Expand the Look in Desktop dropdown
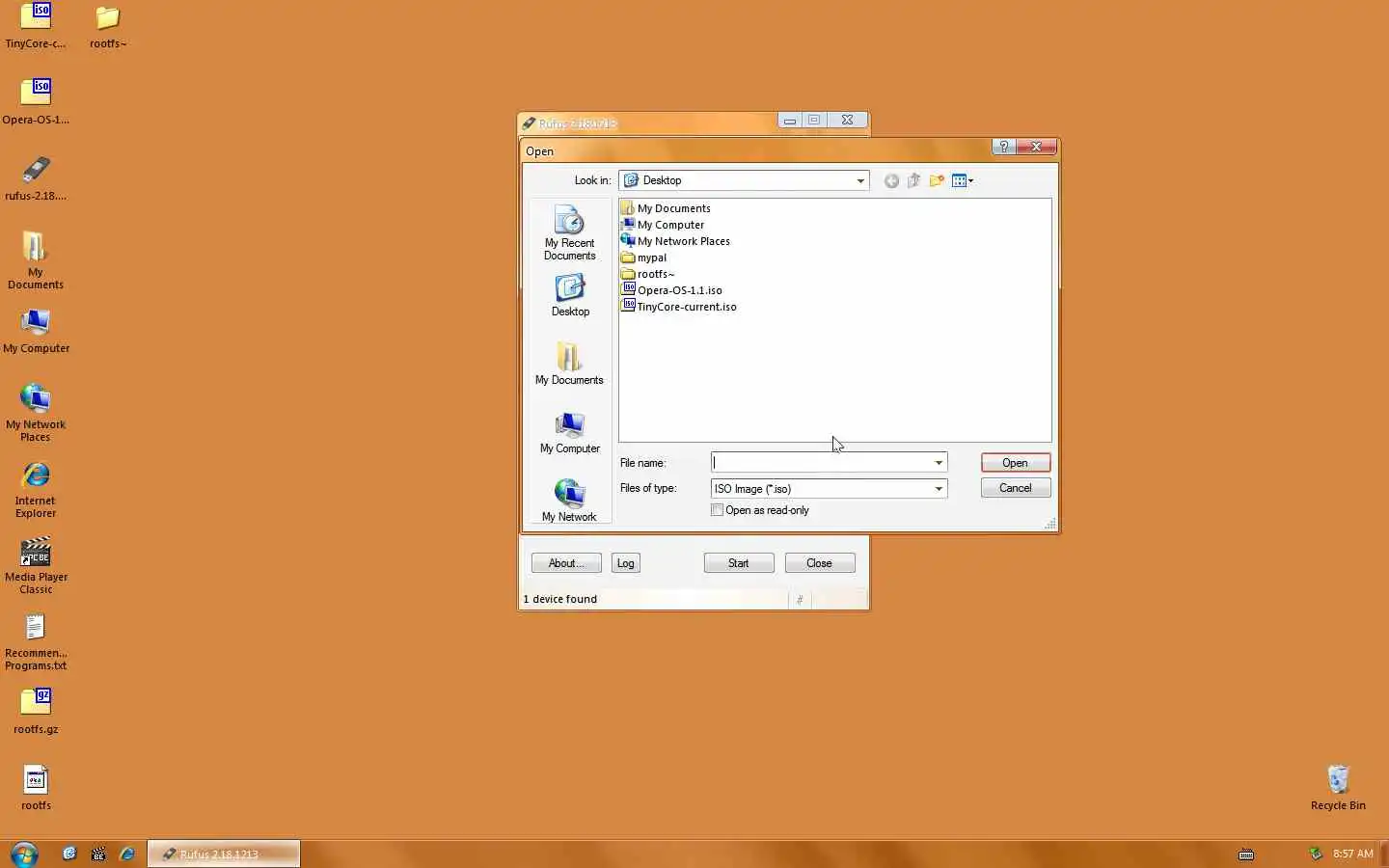The height and width of the screenshot is (868, 1389). 860,180
